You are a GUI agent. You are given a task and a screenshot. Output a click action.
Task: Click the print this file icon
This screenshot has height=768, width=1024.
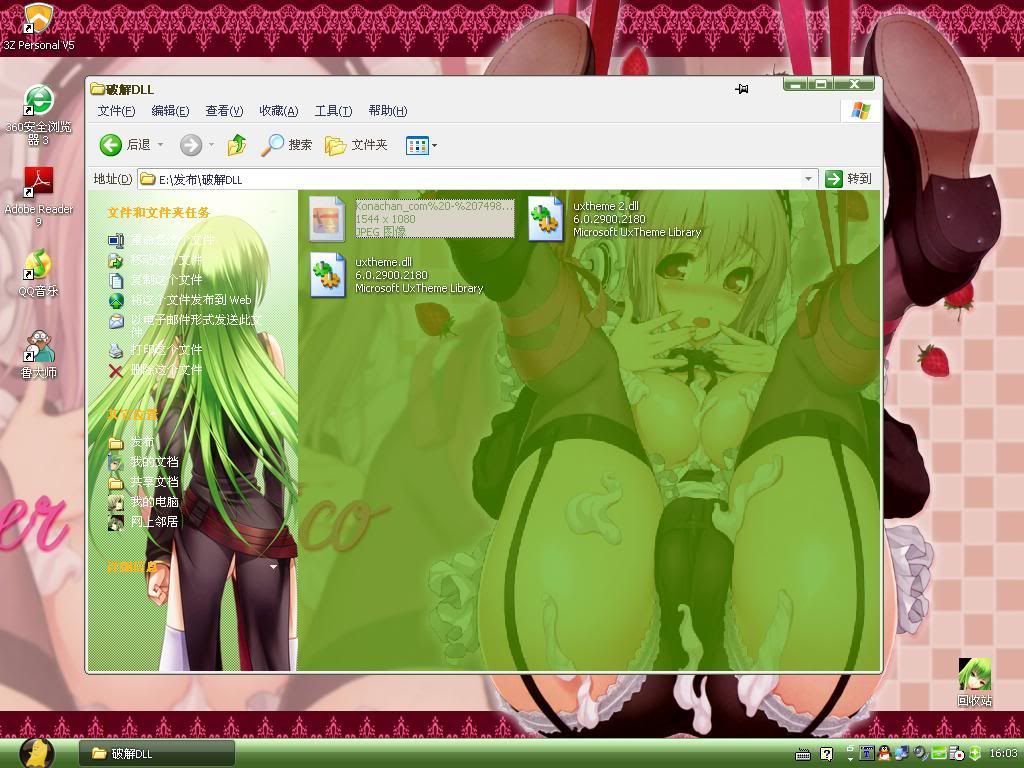116,351
